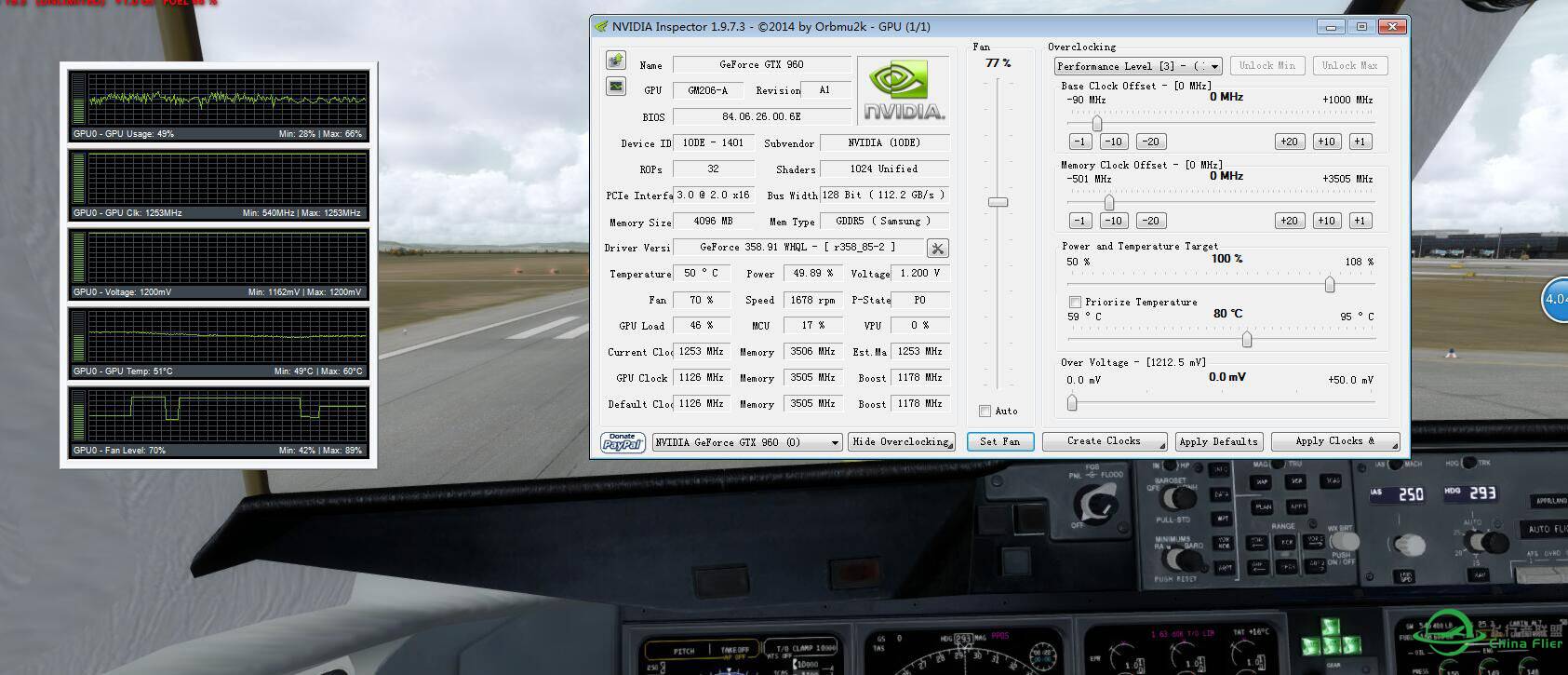Click Apply Defaults button
Viewport: 1568px width, 675px height.
[1218, 441]
